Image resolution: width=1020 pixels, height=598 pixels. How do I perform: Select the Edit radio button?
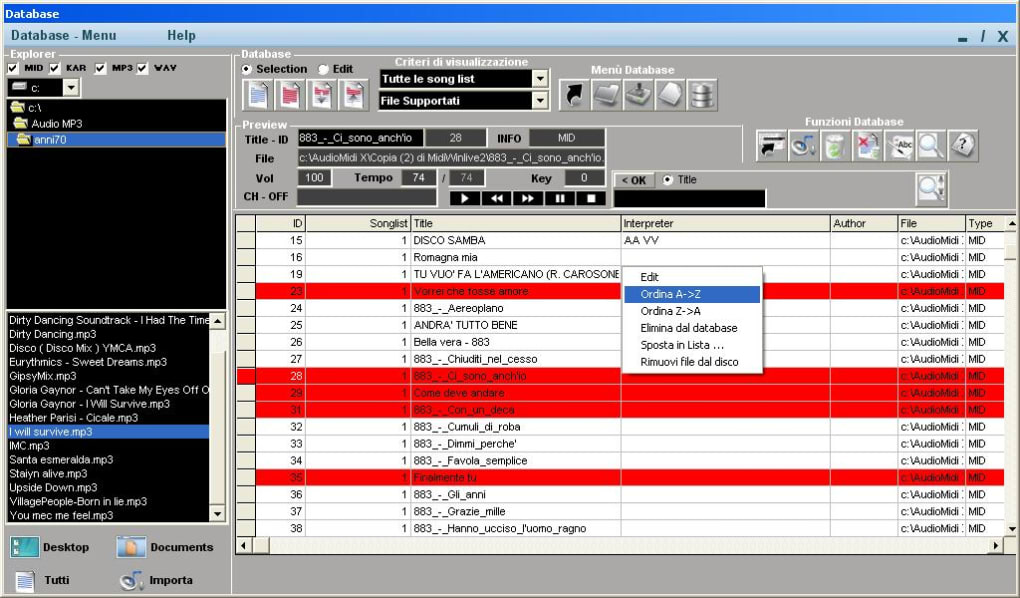323,69
